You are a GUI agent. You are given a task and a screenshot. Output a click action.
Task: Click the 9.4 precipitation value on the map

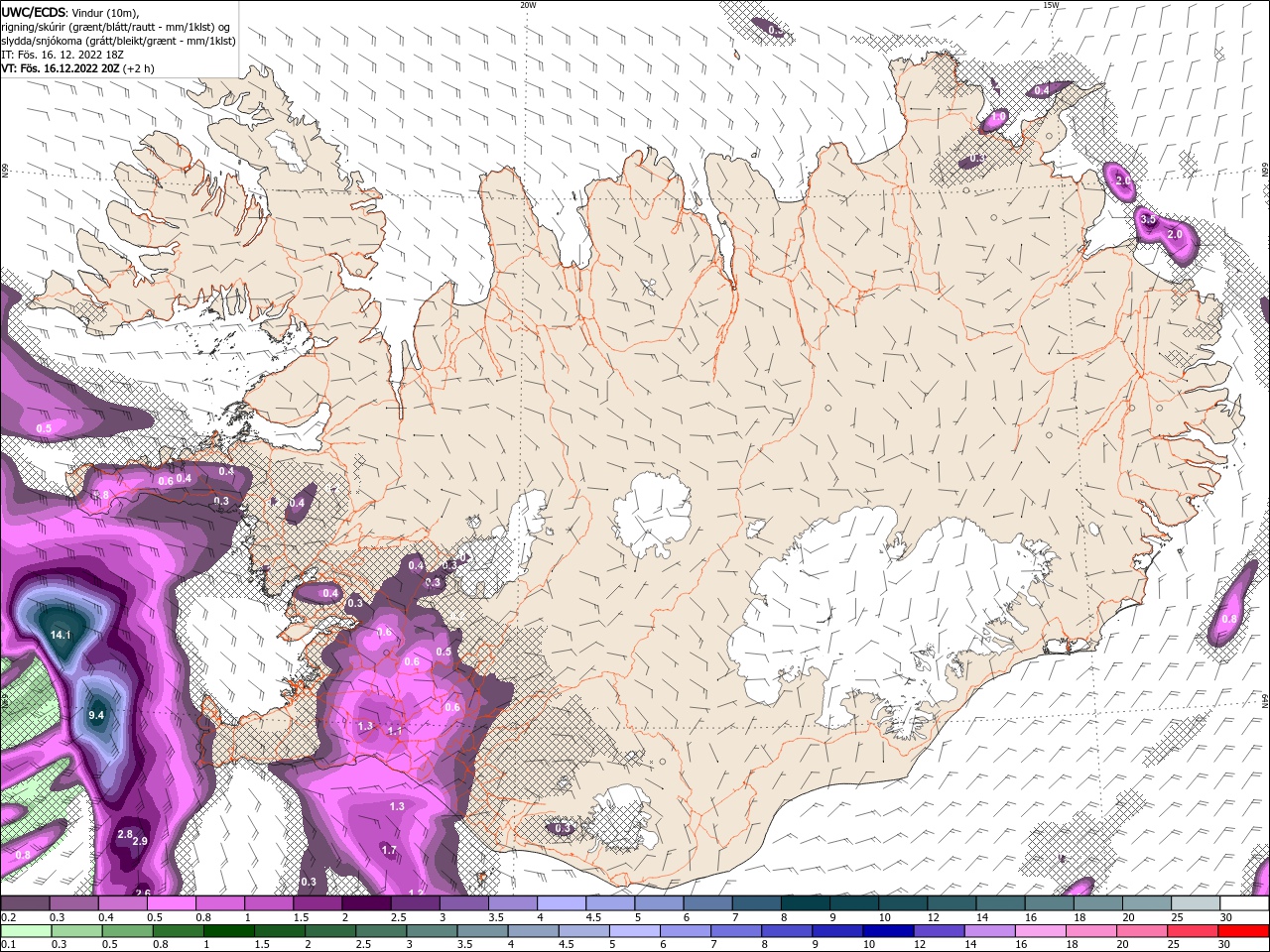pos(96,714)
